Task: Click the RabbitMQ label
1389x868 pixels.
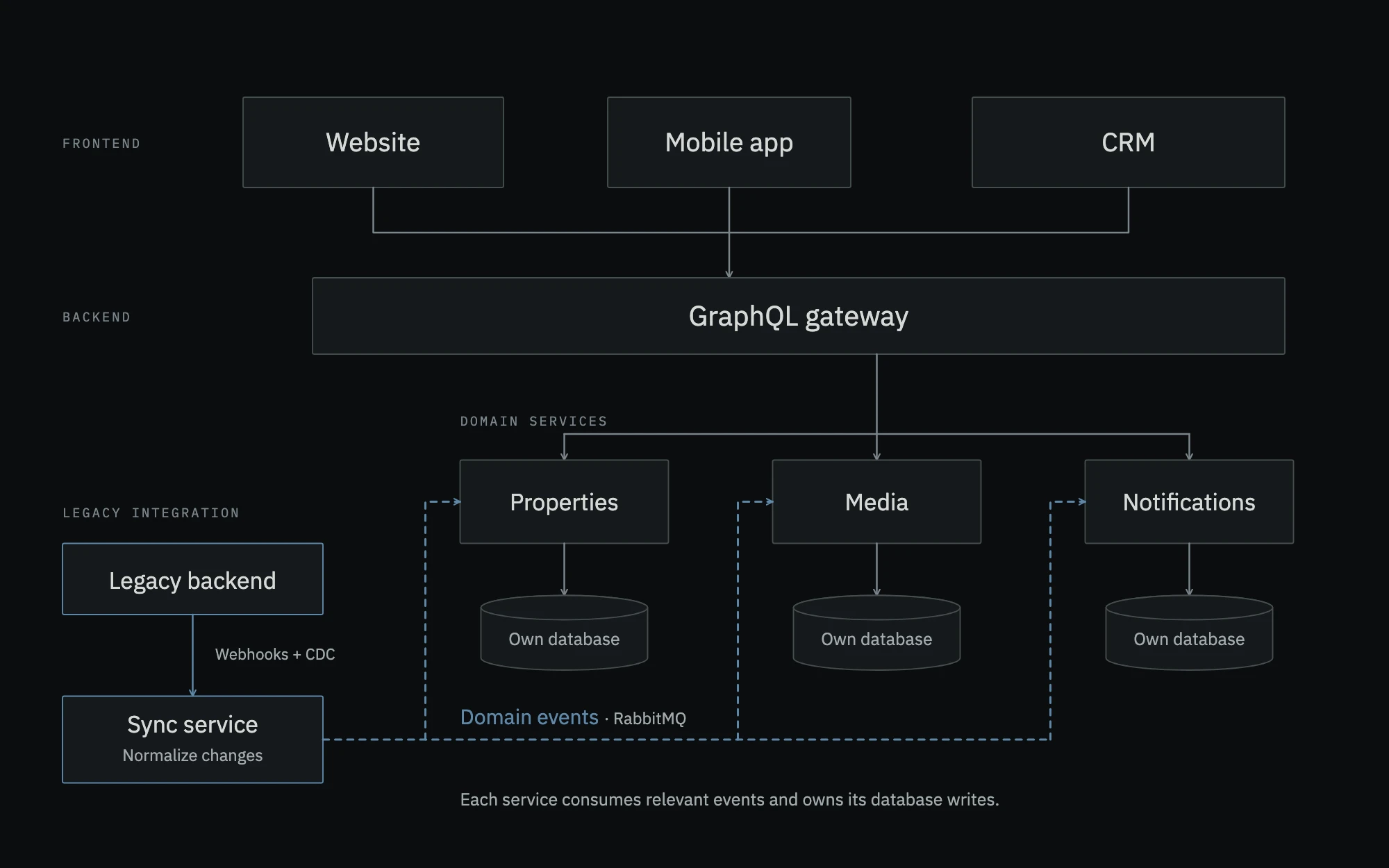Action: click(649, 719)
